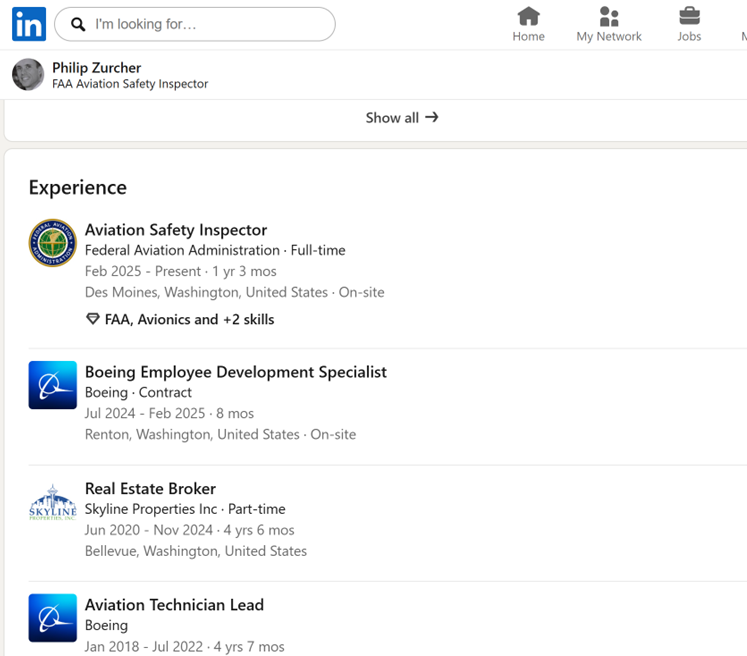This screenshot has height=656, width=747.
Task: Select the Jobs menu label
Action: (x=689, y=36)
